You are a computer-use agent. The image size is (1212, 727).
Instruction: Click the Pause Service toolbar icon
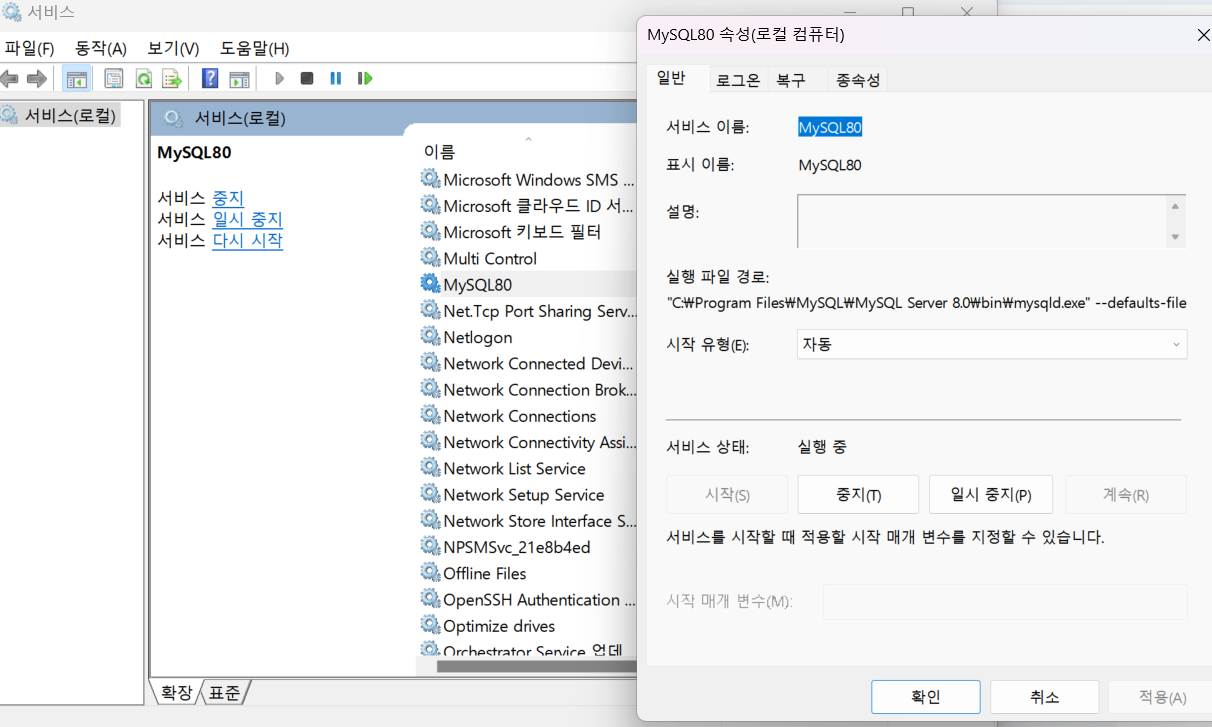(x=336, y=78)
